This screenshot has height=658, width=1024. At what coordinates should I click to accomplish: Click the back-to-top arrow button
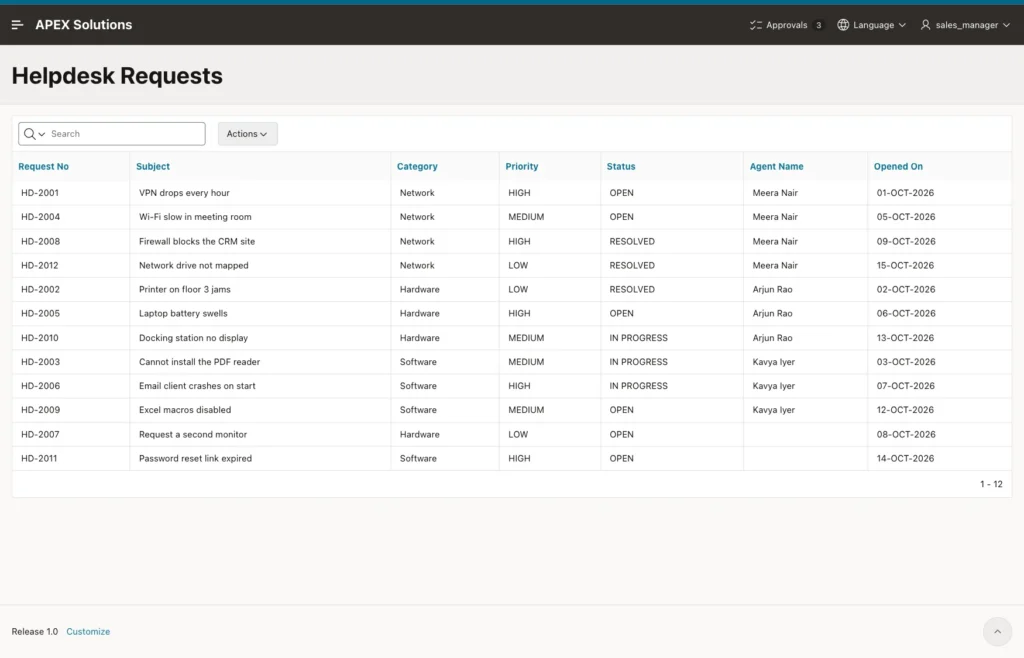click(x=997, y=631)
